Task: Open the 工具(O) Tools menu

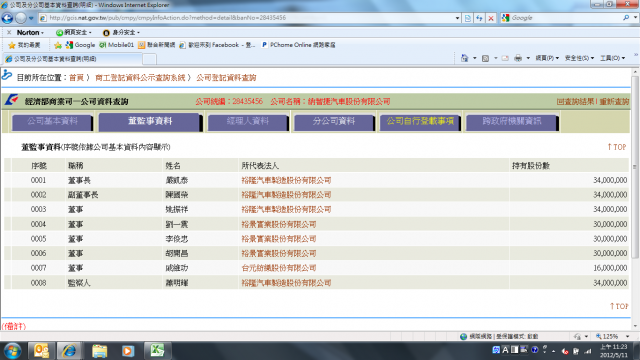Action: [612, 58]
